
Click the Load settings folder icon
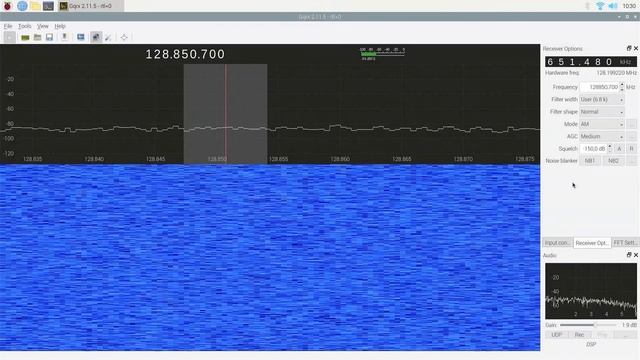[x=38, y=38]
